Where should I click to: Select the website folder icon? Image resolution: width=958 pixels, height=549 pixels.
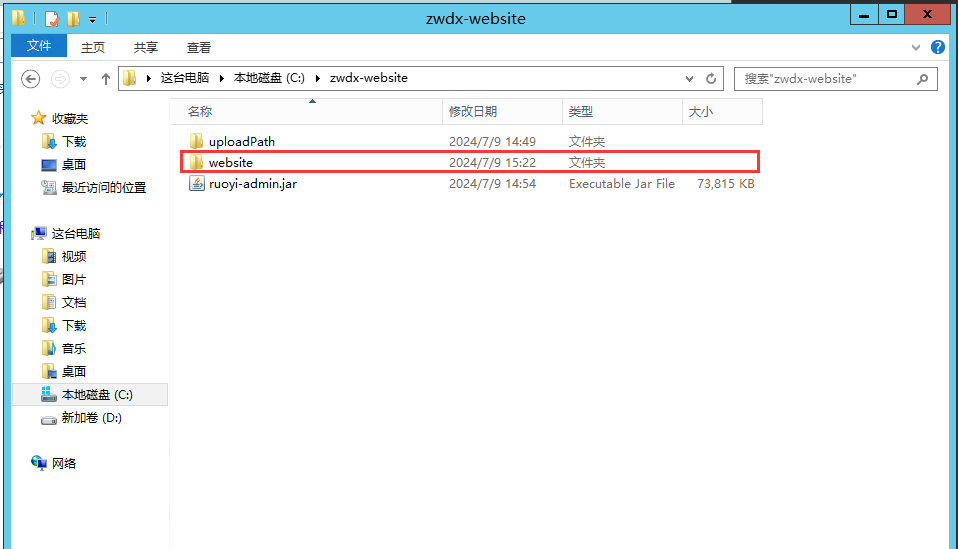click(x=196, y=162)
